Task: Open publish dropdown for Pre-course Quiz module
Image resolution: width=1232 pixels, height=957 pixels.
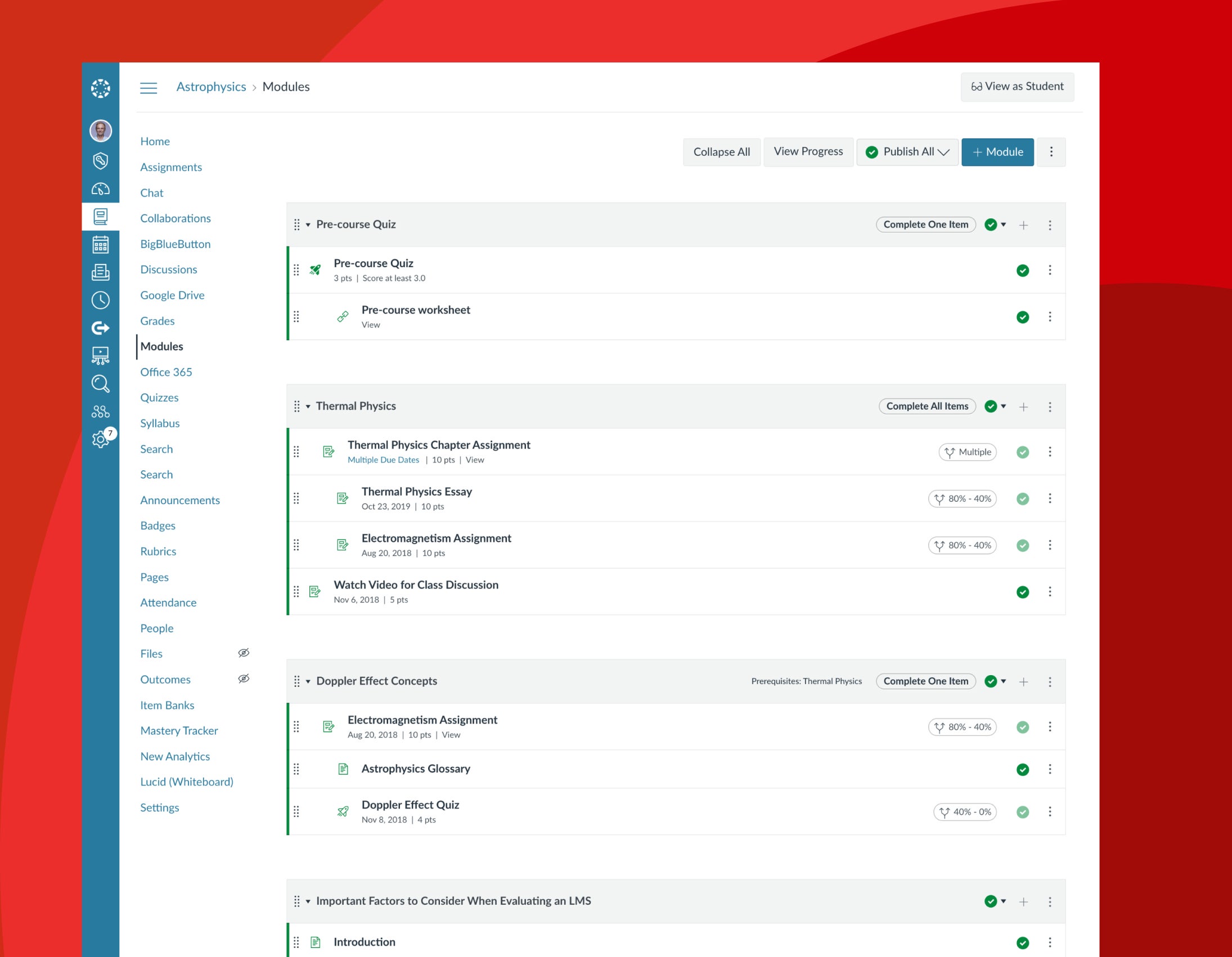Action: (x=996, y=224)
